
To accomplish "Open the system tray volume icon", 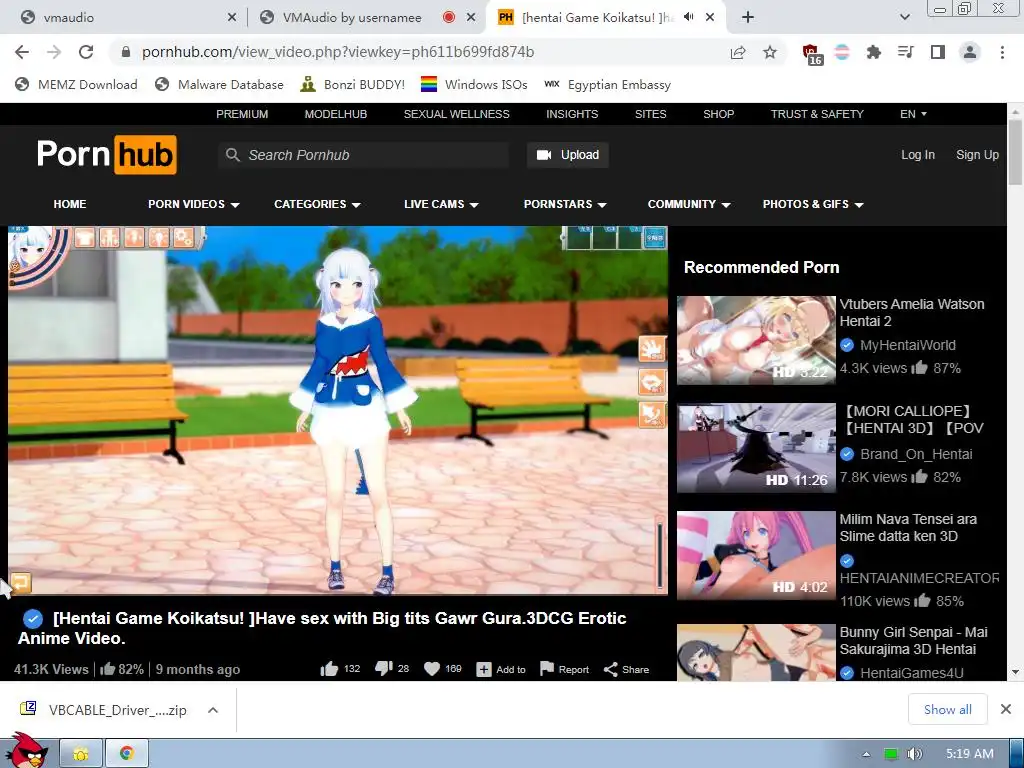I will pos(915,754).
